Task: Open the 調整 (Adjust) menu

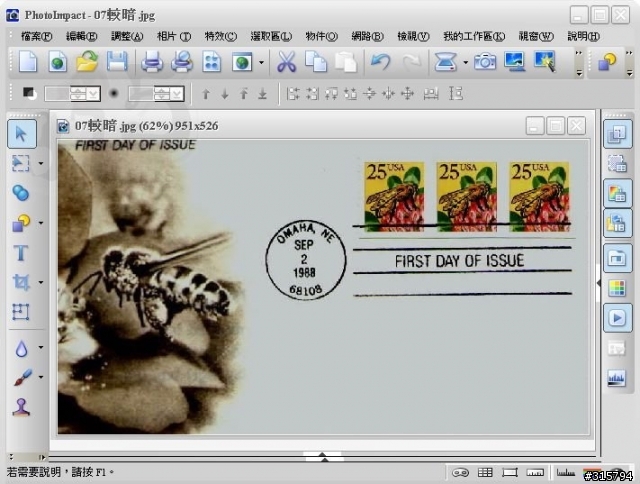Action: (127, 36)
